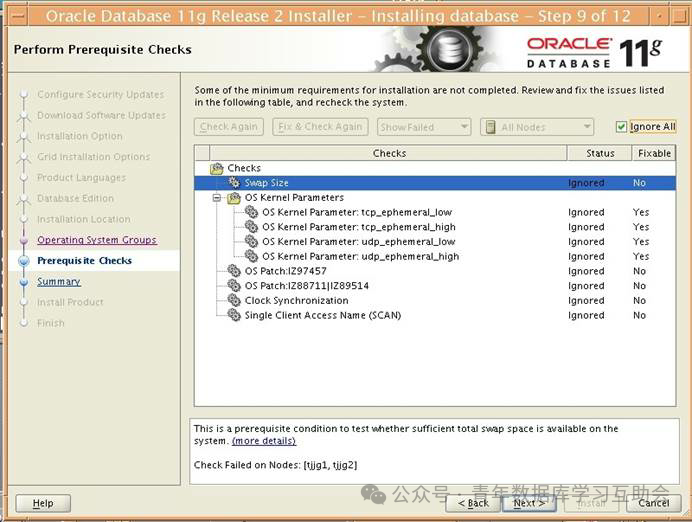692x522 pixels.
Task: Click the window menu icon in title bar
Action: tap(18, 16)
